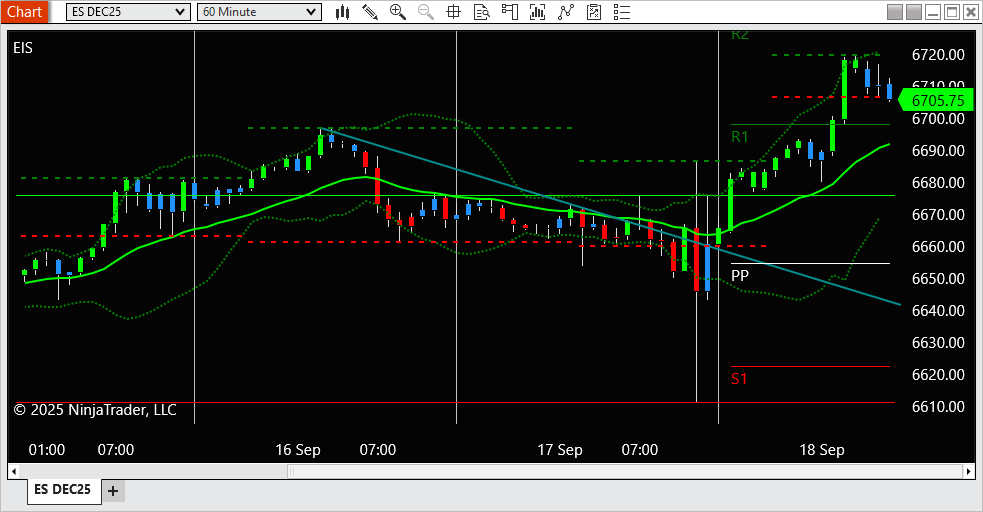Click the 6610.00 price axis label

938,406
